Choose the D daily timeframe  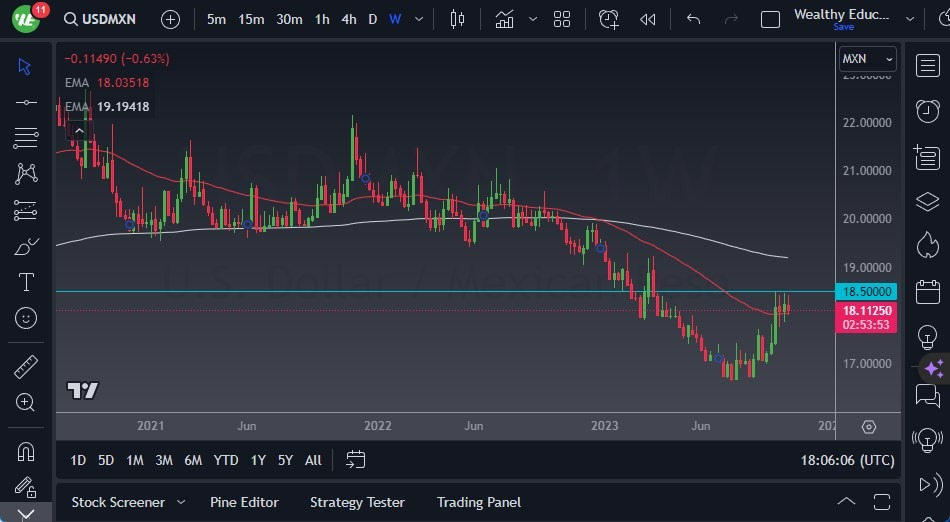tap(373, 19)
